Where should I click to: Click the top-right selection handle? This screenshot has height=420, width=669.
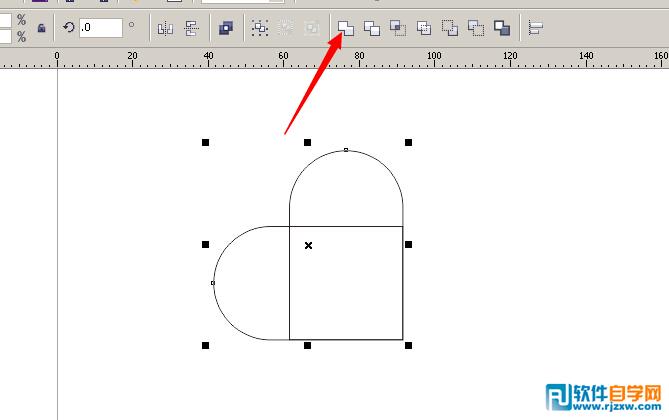pos(408,143)
